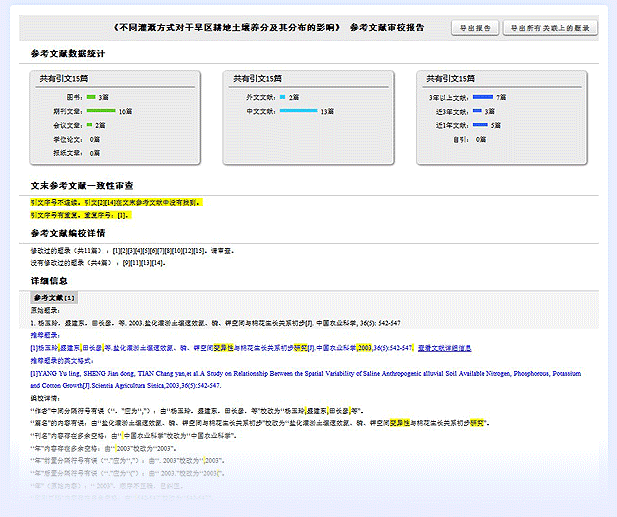
Task: Click the 详细信息 section heading
Action: pyautogui.click(x=49, y=281)
